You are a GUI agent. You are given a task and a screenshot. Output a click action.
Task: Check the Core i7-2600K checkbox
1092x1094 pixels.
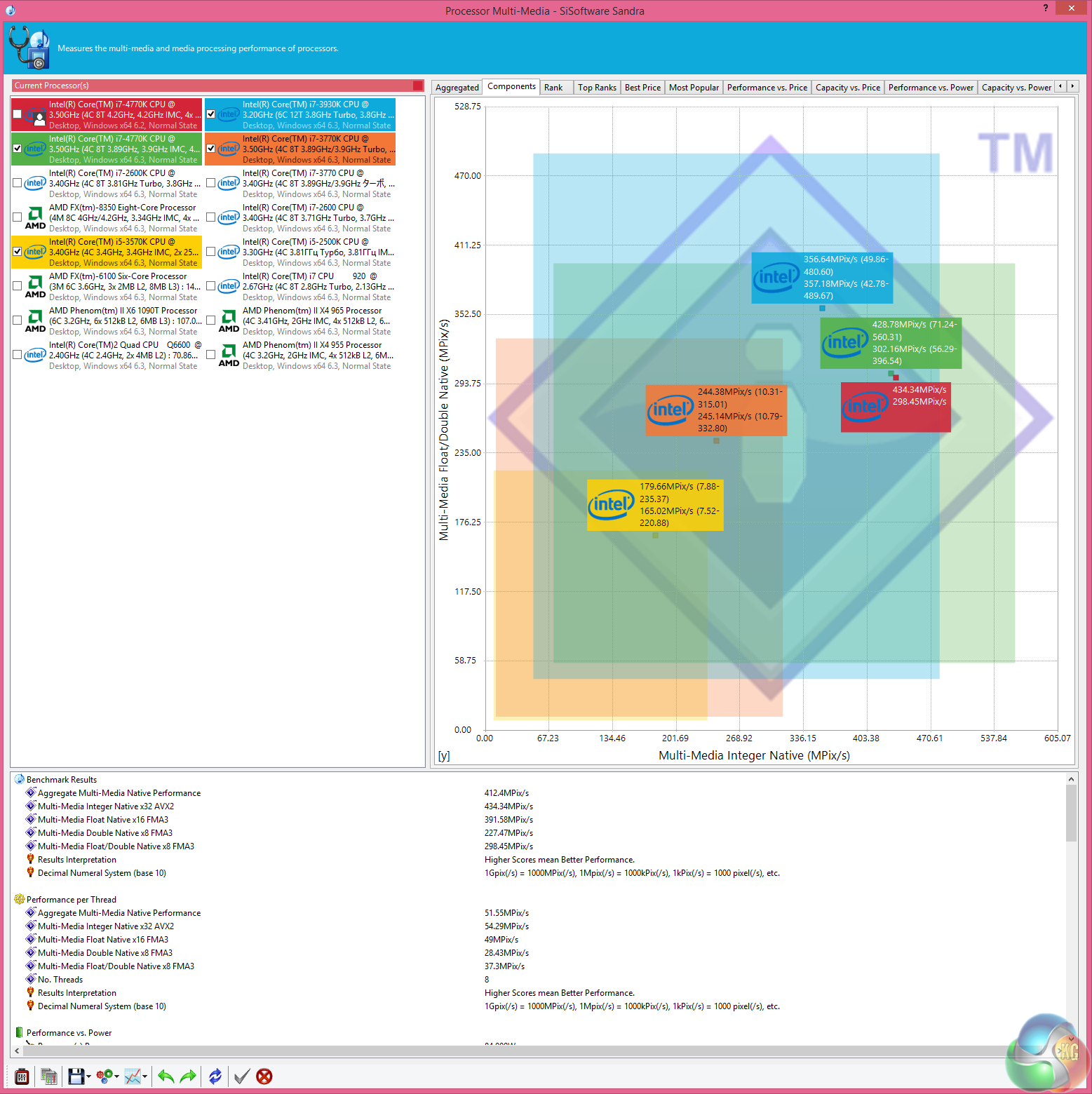pos(18,183)
